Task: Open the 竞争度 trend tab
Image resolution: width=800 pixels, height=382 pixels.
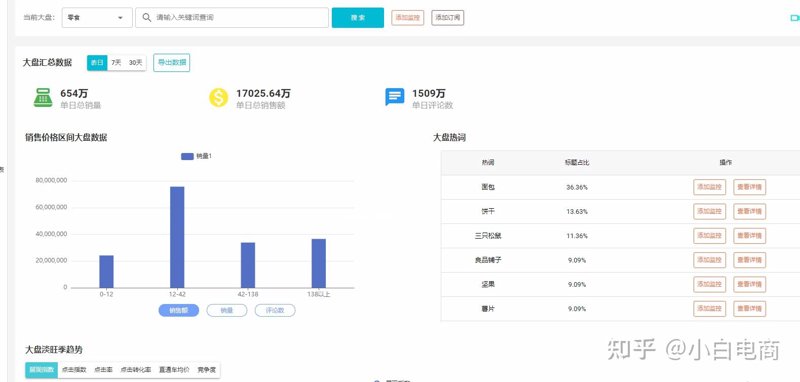Action: 206,370
